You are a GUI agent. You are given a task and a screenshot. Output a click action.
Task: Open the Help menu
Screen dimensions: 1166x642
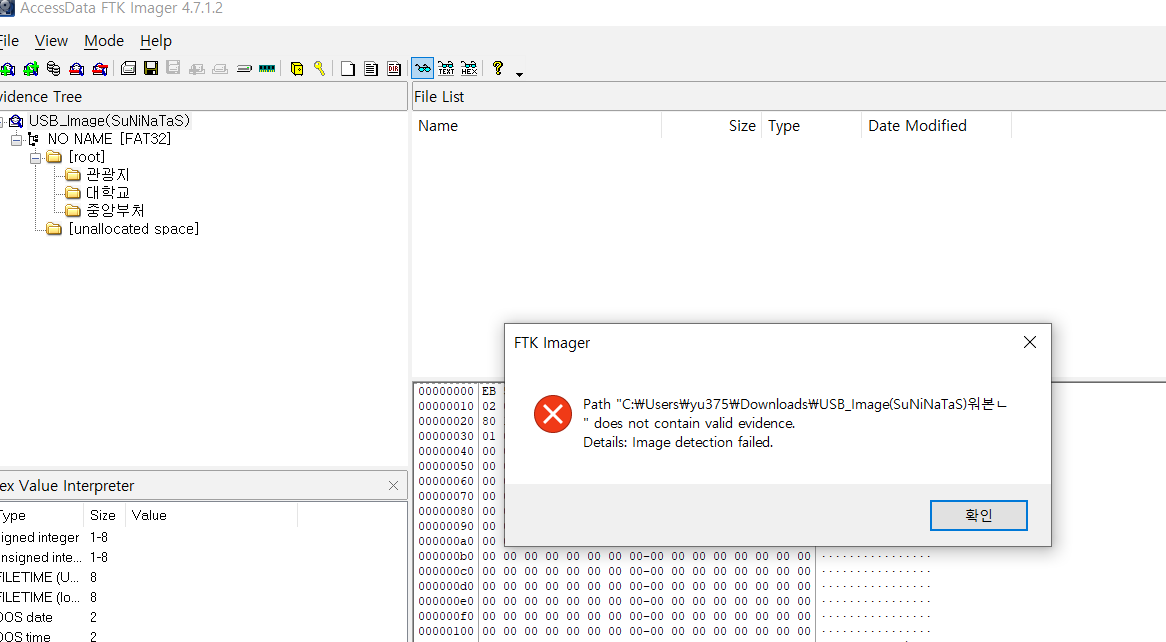click(x=156, y=41)
